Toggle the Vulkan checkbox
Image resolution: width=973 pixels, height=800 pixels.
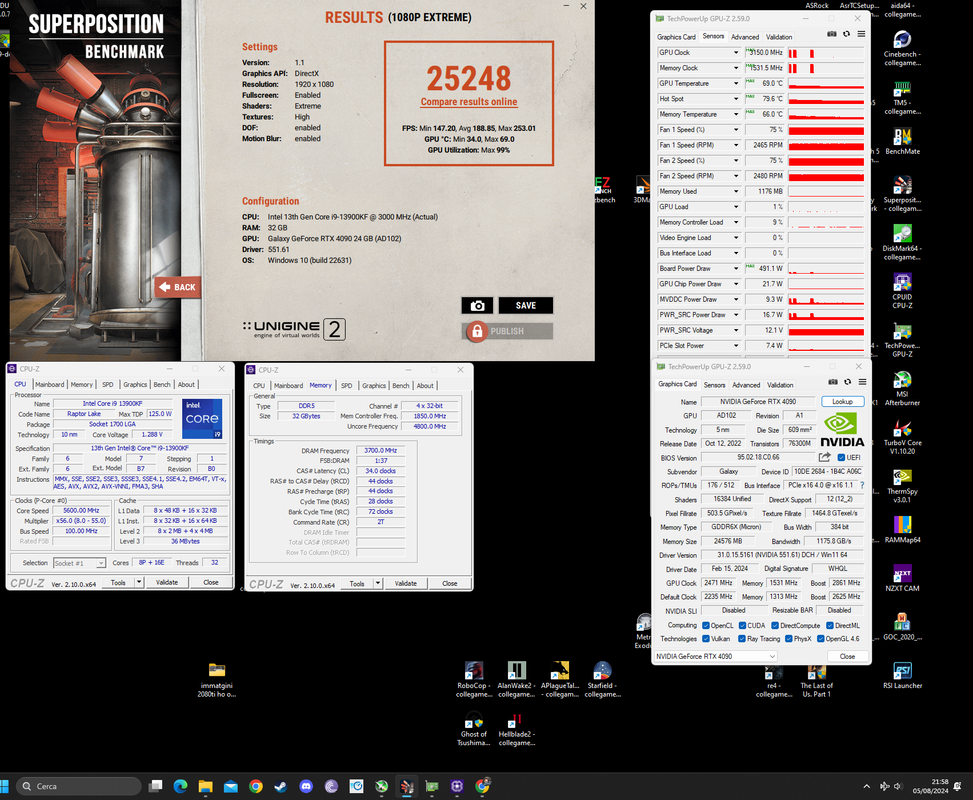click(706, 639)
